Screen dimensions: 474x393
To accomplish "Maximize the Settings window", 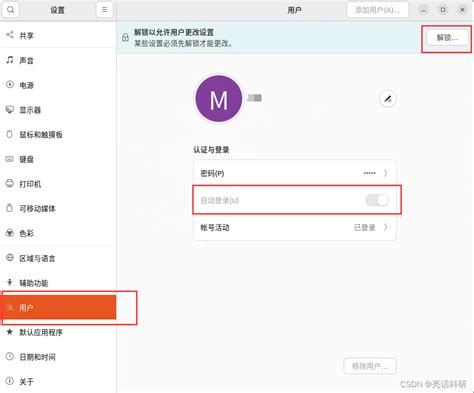I will pyautogui.click(x=443, y=10).
